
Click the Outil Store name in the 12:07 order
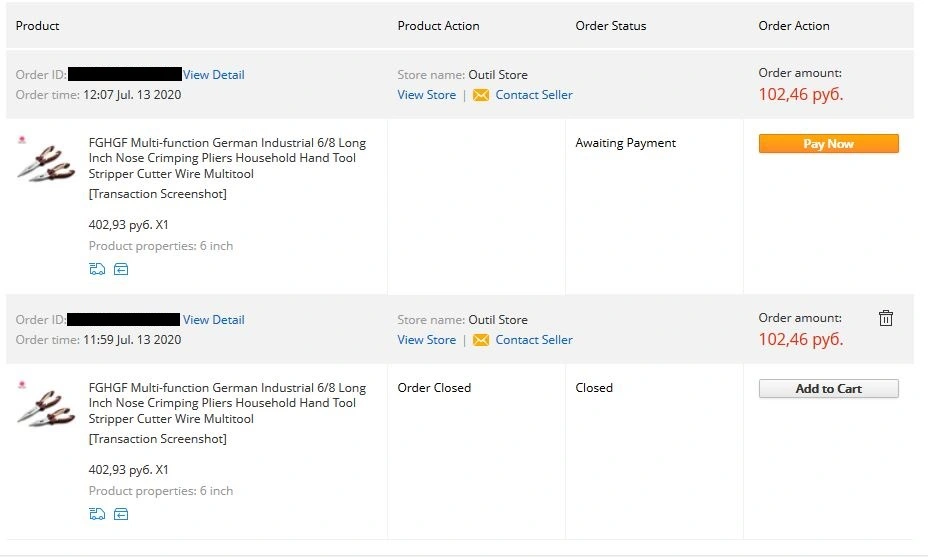tap(498, 75)
